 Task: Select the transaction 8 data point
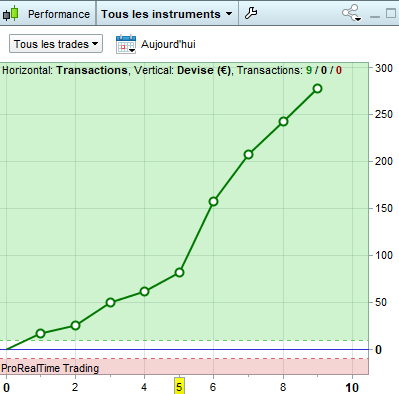point(283,121)
